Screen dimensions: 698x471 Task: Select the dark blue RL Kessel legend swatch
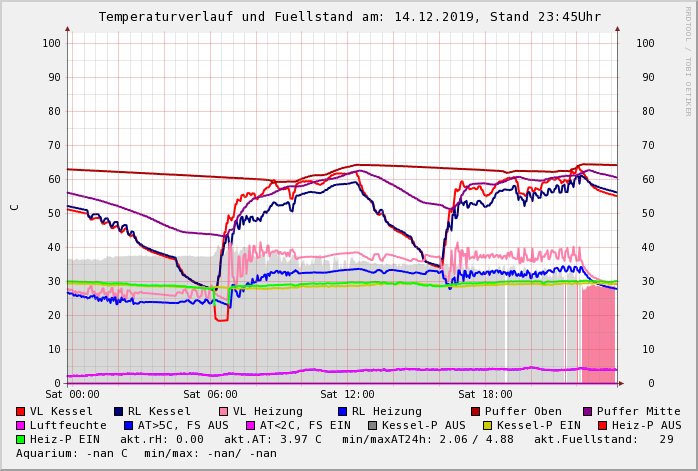(x=118, y=412)
